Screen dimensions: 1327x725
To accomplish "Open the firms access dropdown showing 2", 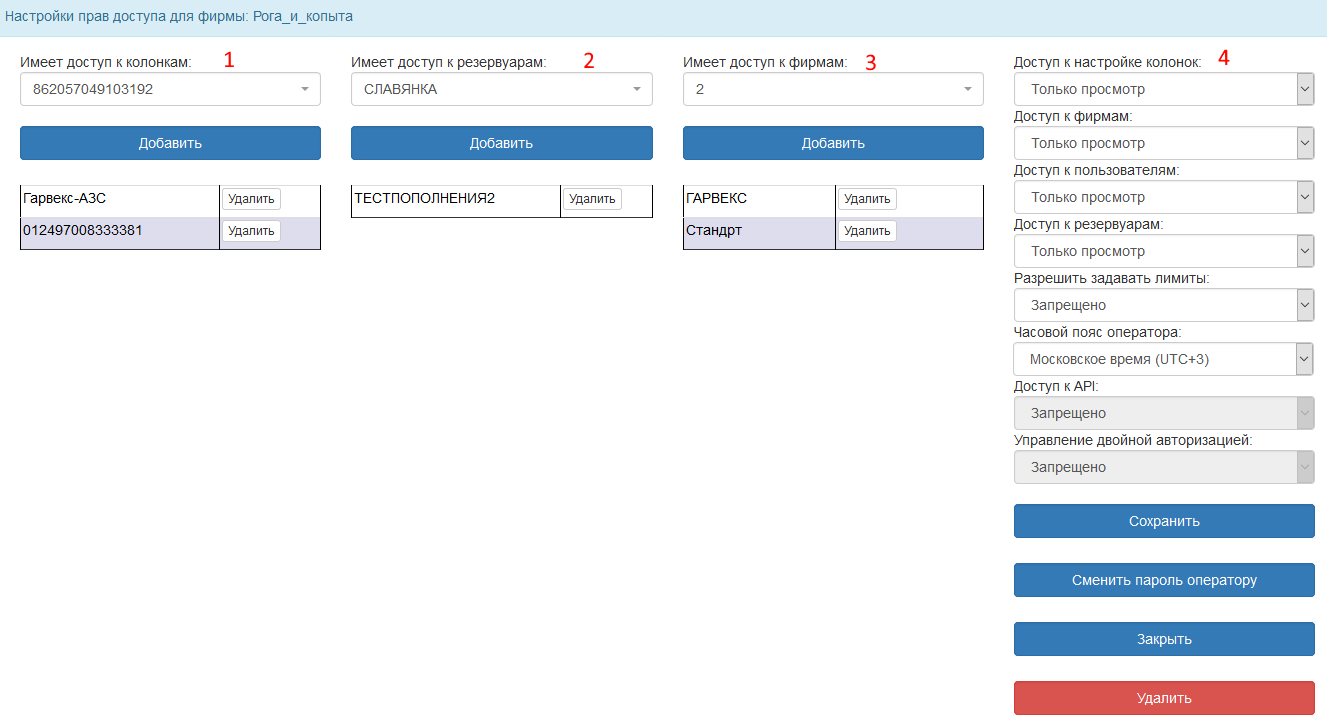I will tap(833, 89).
